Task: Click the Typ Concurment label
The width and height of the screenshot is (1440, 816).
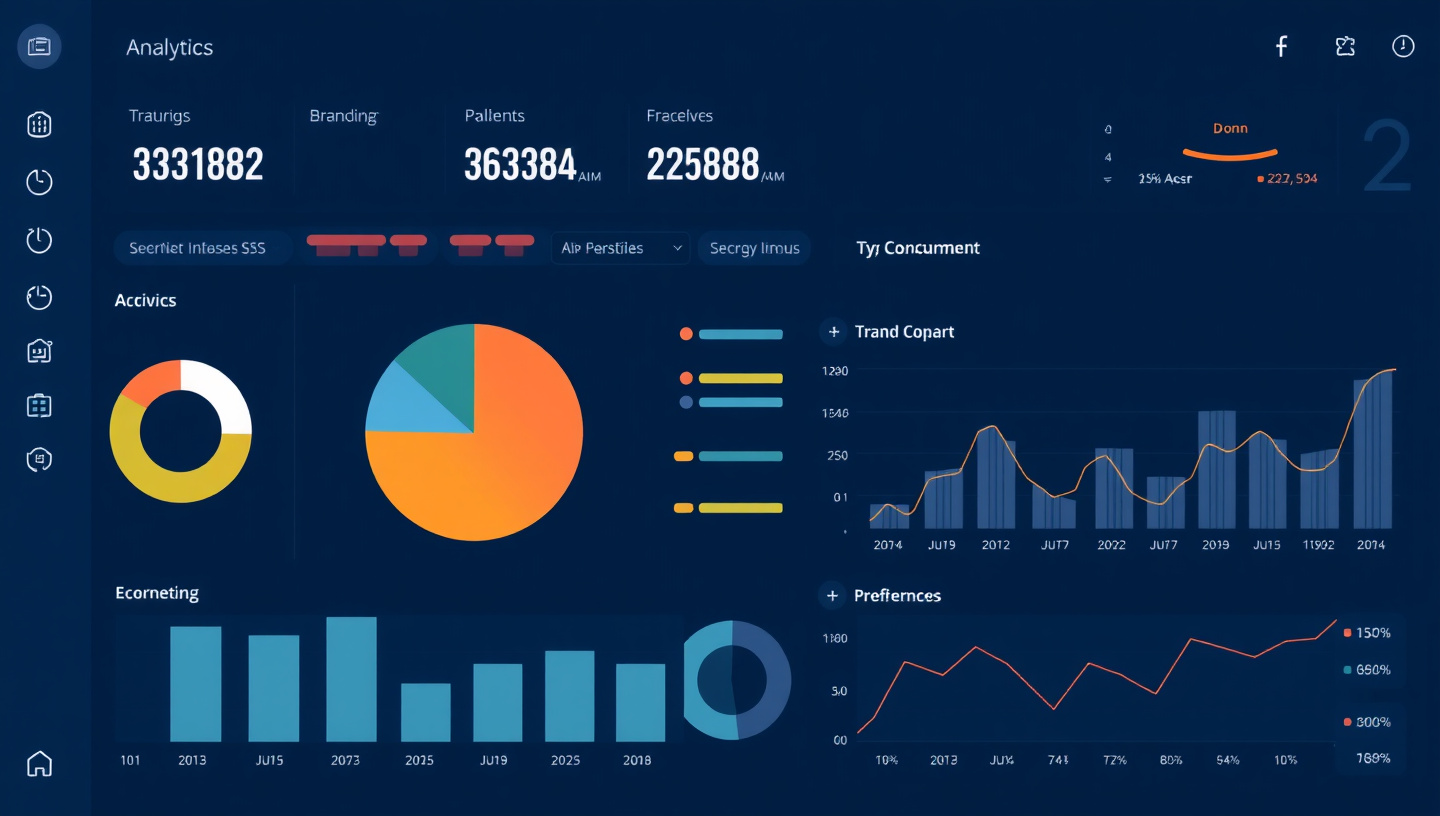Action: tap(918, 248)
